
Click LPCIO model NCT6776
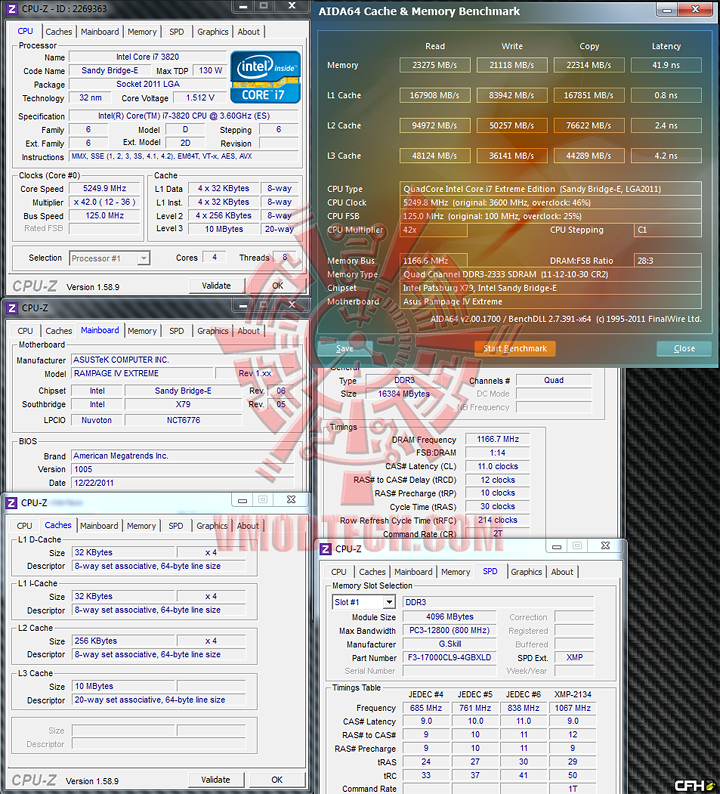point(183,420)
